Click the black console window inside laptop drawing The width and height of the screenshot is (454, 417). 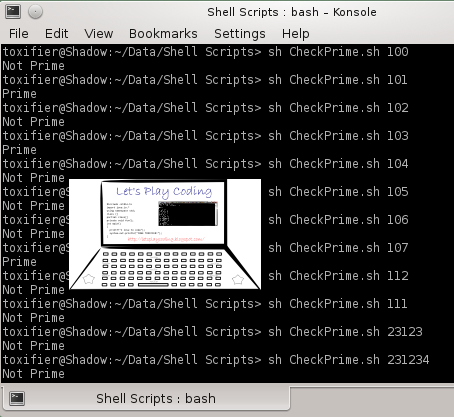188,214
